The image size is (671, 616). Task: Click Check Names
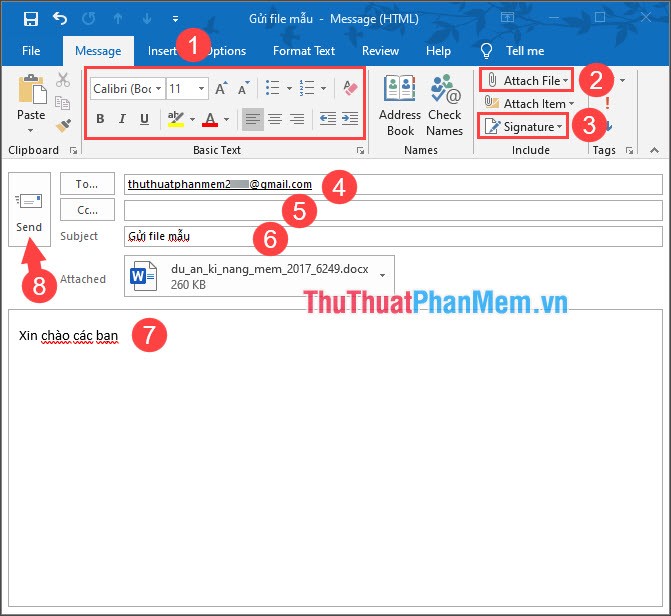click(445, 105)
